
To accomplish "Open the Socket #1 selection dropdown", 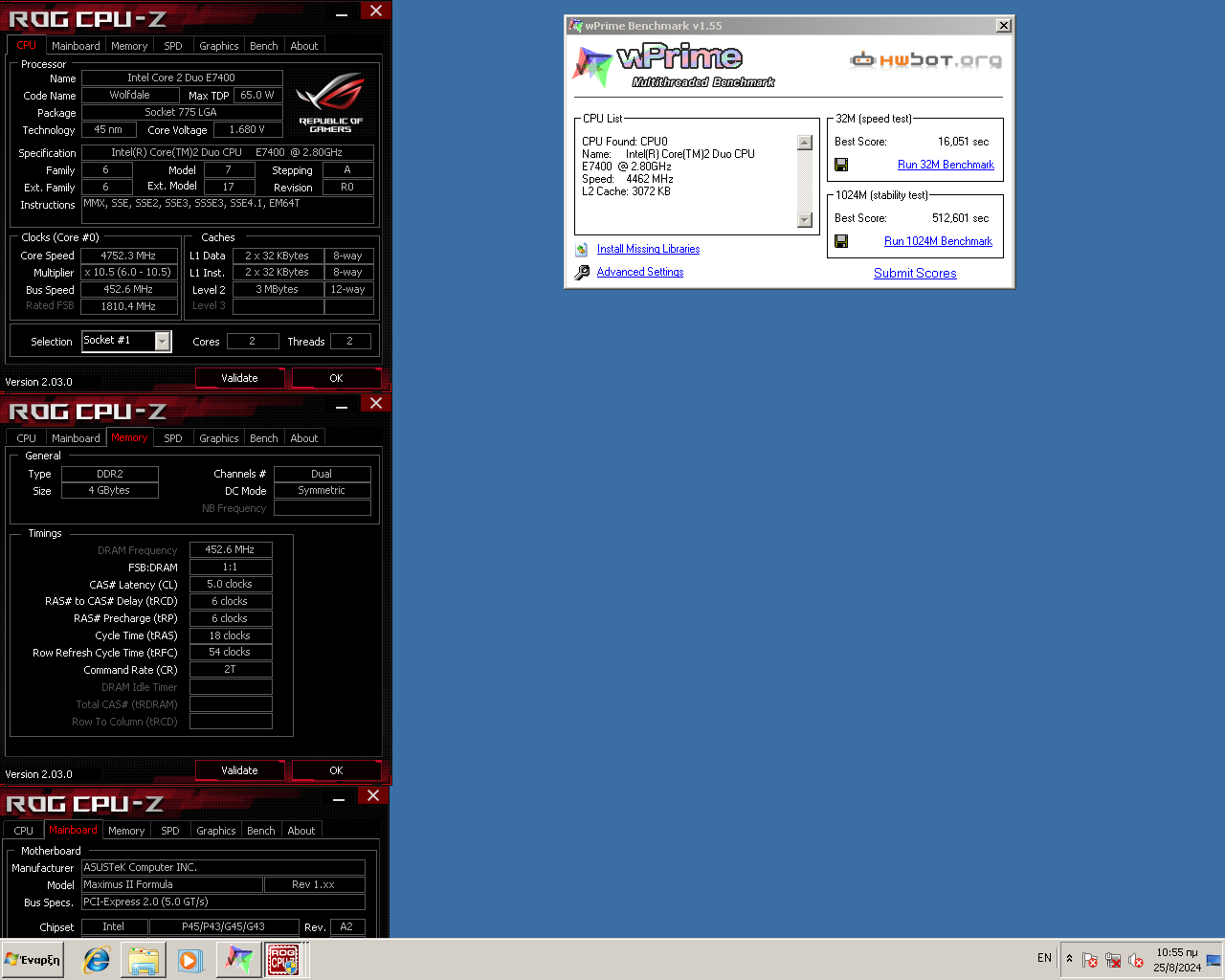I will 163,341.
